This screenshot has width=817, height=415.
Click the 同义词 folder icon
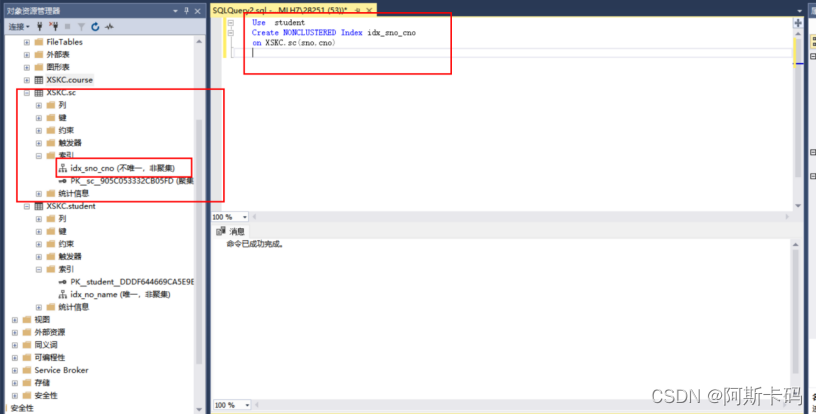27,345
